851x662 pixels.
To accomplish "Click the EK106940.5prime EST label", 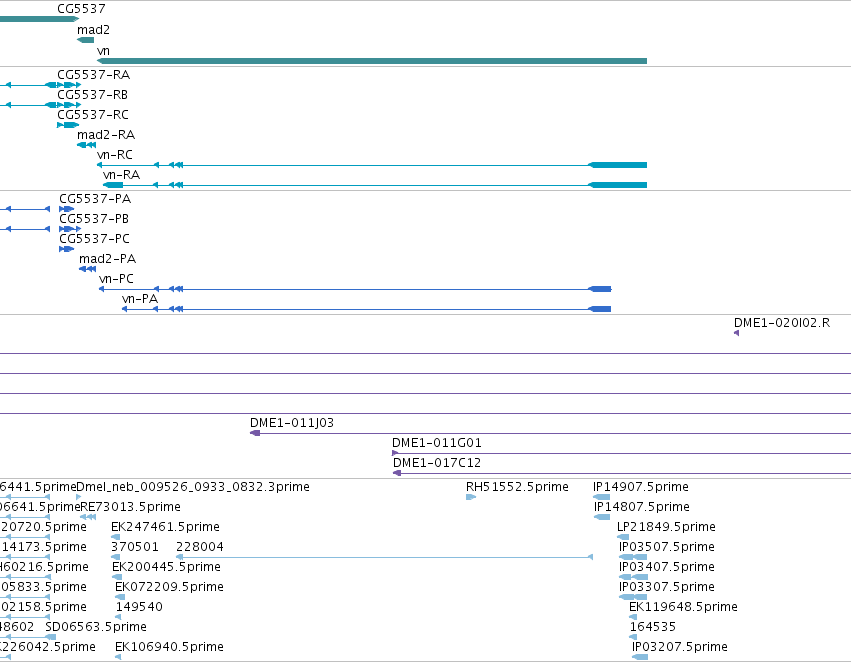I will [x=169, y=647].
